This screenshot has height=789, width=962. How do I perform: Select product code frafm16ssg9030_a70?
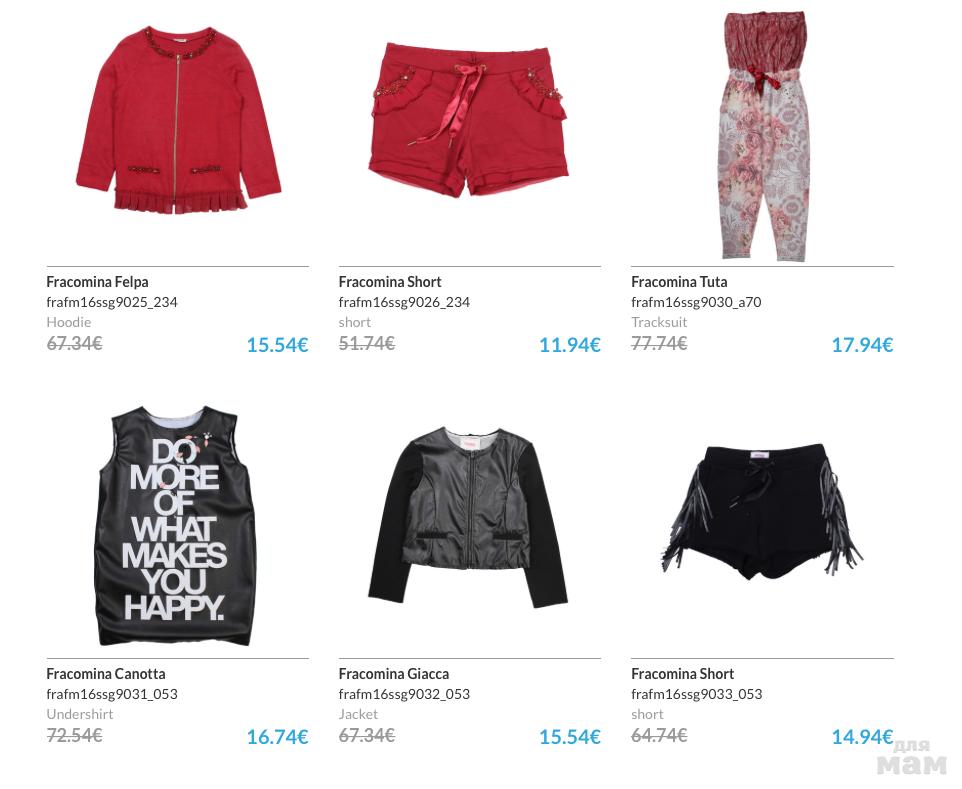(x=696, y=302)
